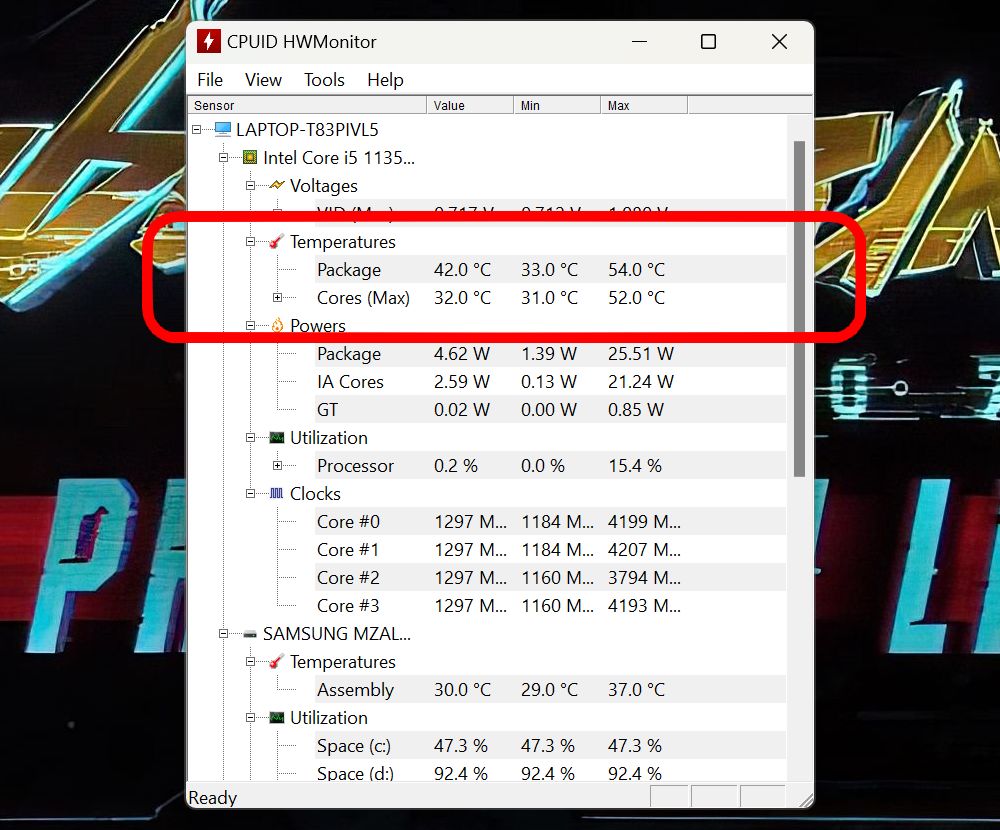
Task: Collapse the Clocks group
Action: coord(250,494)
